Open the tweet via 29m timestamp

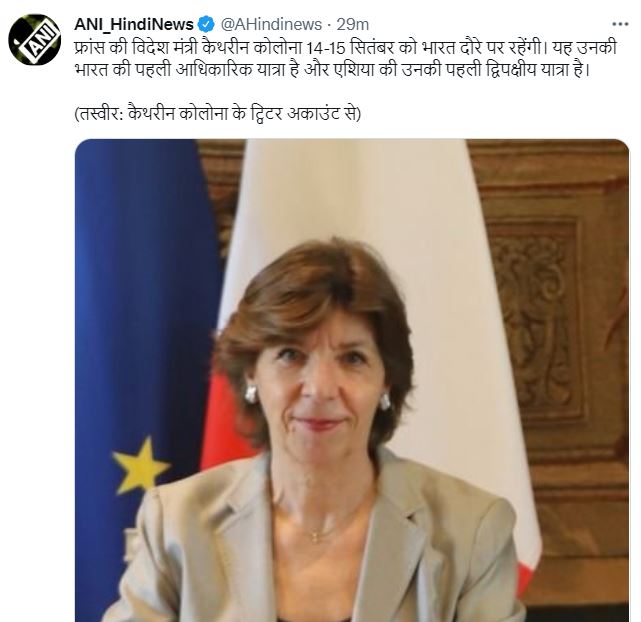click(x=352, y=25)
